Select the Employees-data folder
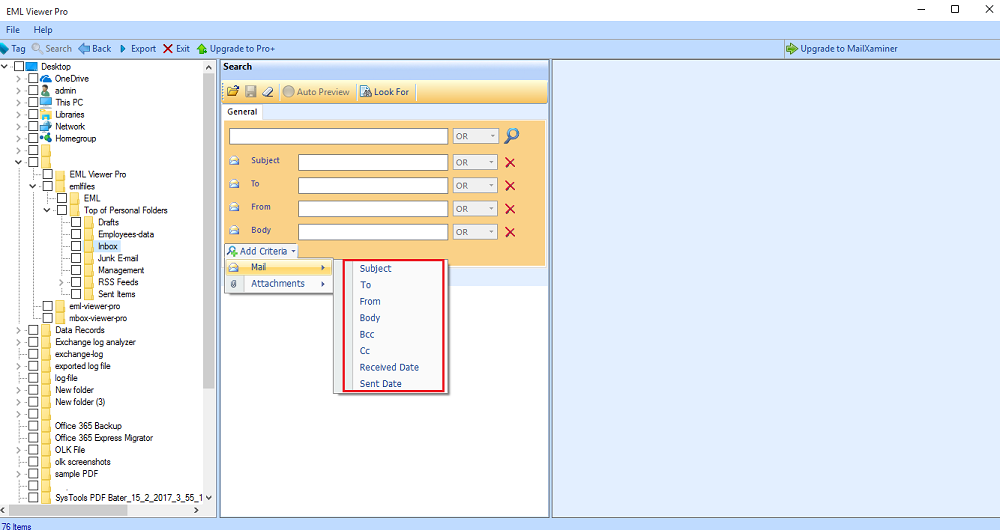 126,234
